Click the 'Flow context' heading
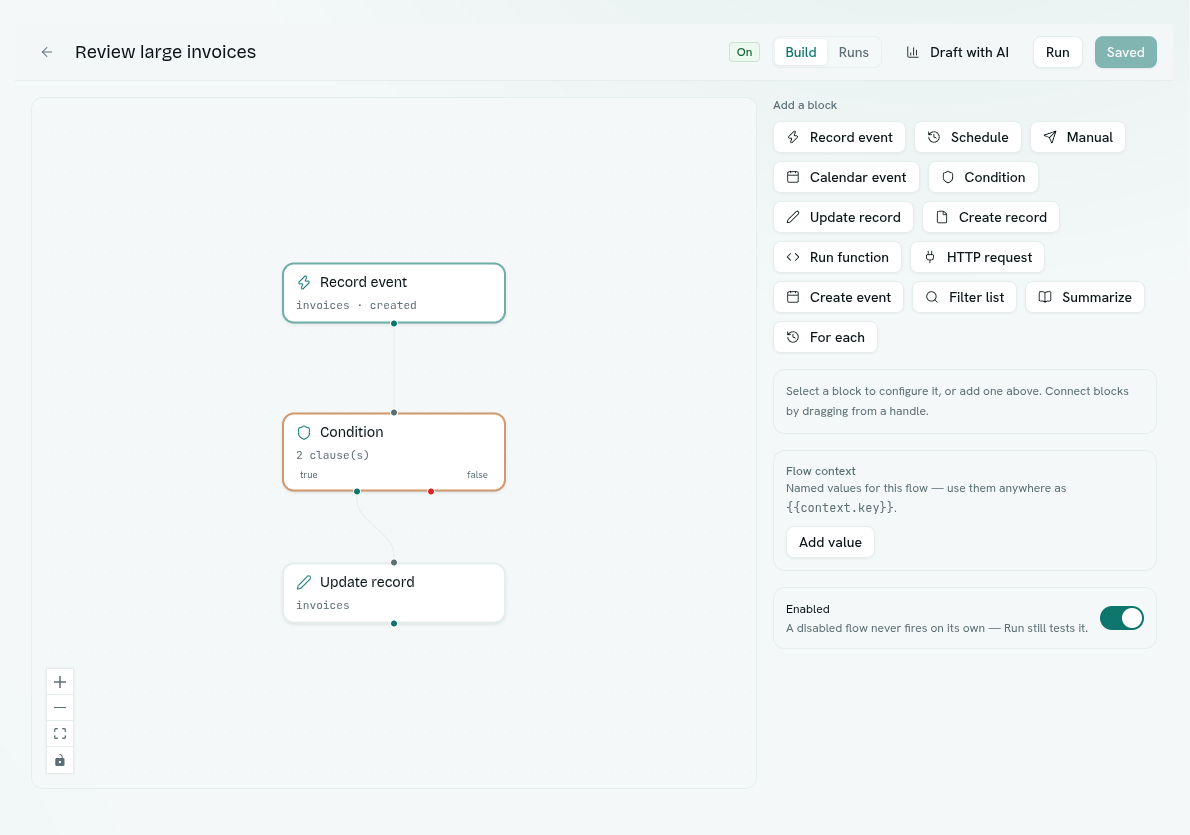The height and width of the screenshot is (835, 1190). pos(820,471)
